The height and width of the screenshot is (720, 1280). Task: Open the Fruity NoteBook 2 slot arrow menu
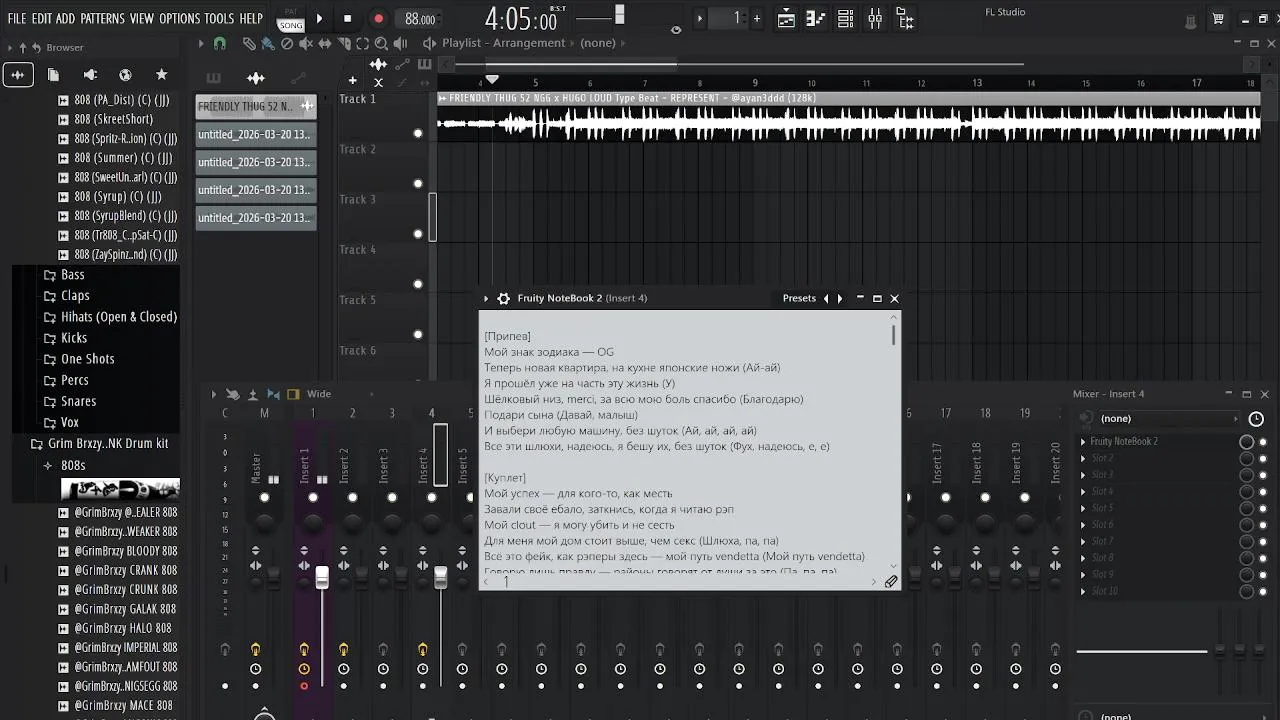(x=1083, y=441)
